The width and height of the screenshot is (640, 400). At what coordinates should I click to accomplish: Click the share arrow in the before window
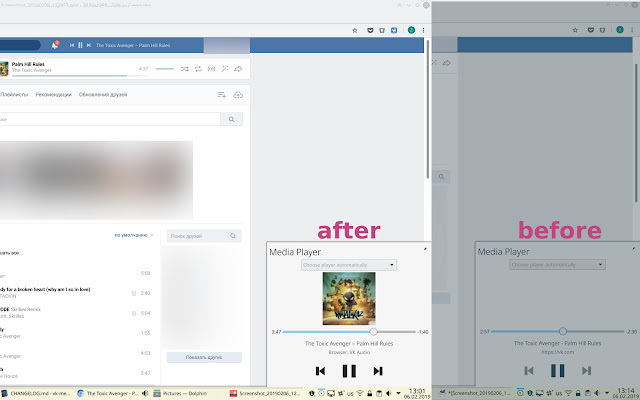(447, 63)
